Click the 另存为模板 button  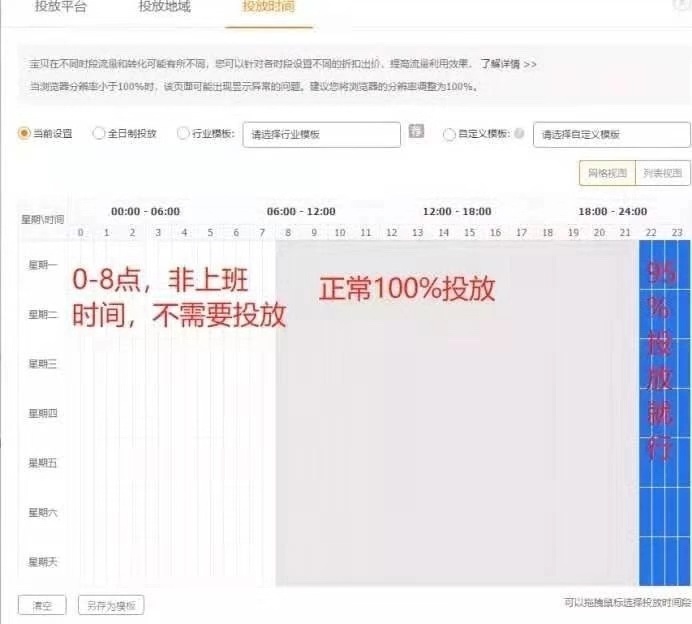(111, 605)
